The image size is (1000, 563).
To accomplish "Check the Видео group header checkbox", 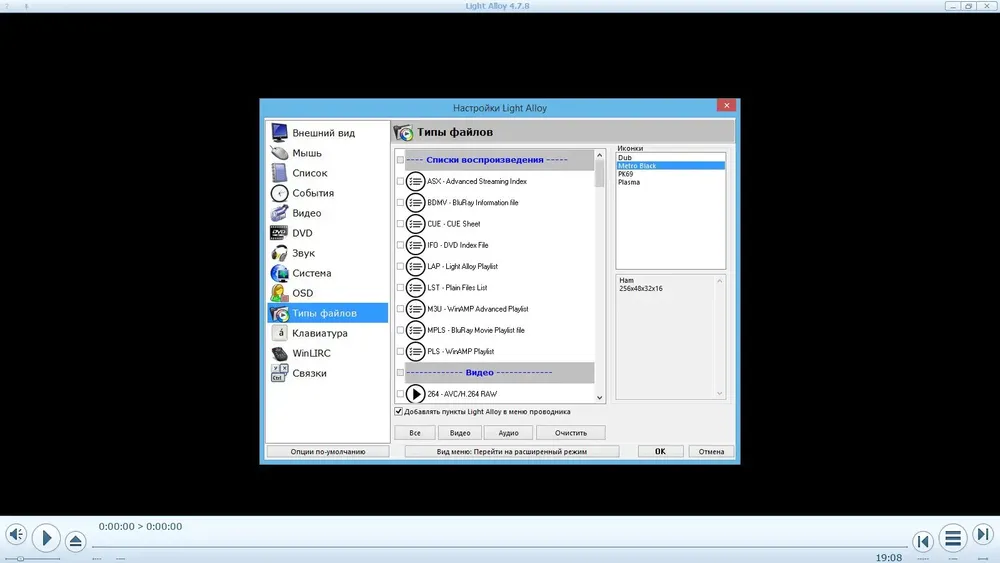I will (400, 372).
